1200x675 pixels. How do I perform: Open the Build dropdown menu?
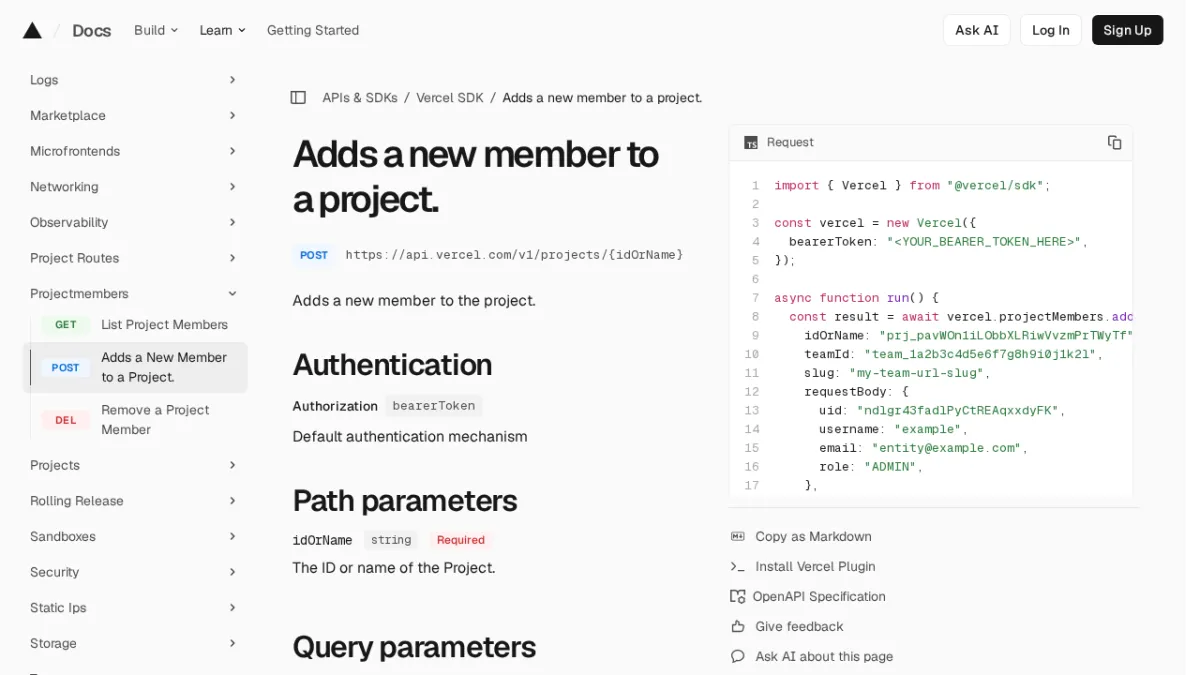(x=156, y=30)
